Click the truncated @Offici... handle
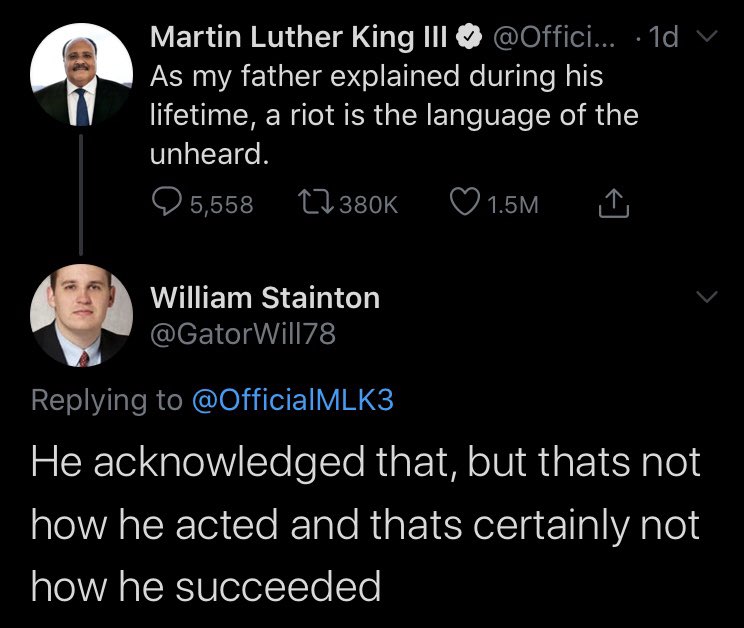This screenshot has width=744, height=628. pyautogui.click(x=554, y=37)
